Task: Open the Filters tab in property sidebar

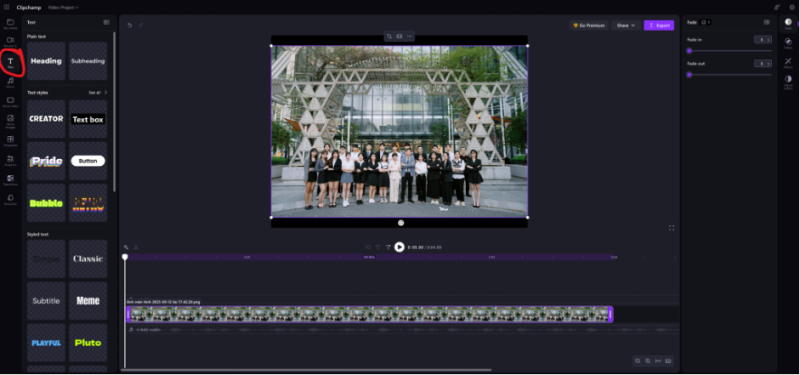Action: (788, 43)
